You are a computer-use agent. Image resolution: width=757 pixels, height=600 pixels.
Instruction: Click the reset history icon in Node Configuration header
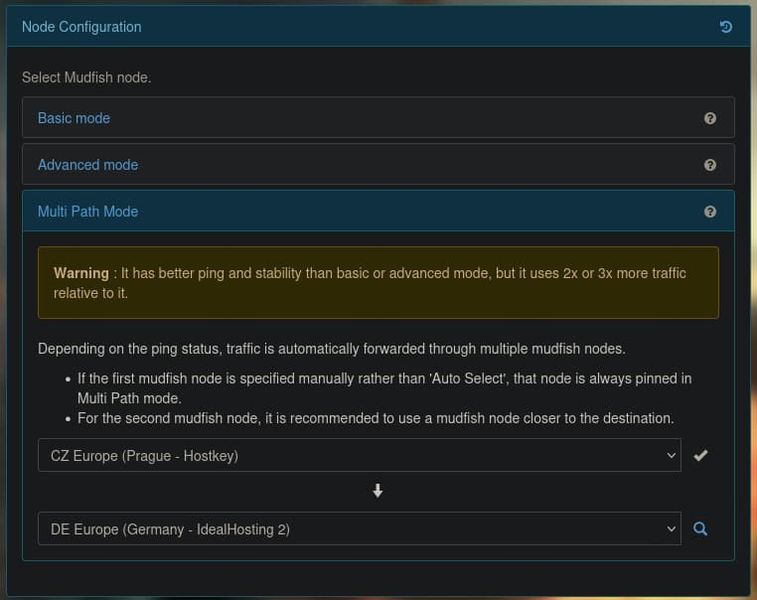[x=726, y=27]
